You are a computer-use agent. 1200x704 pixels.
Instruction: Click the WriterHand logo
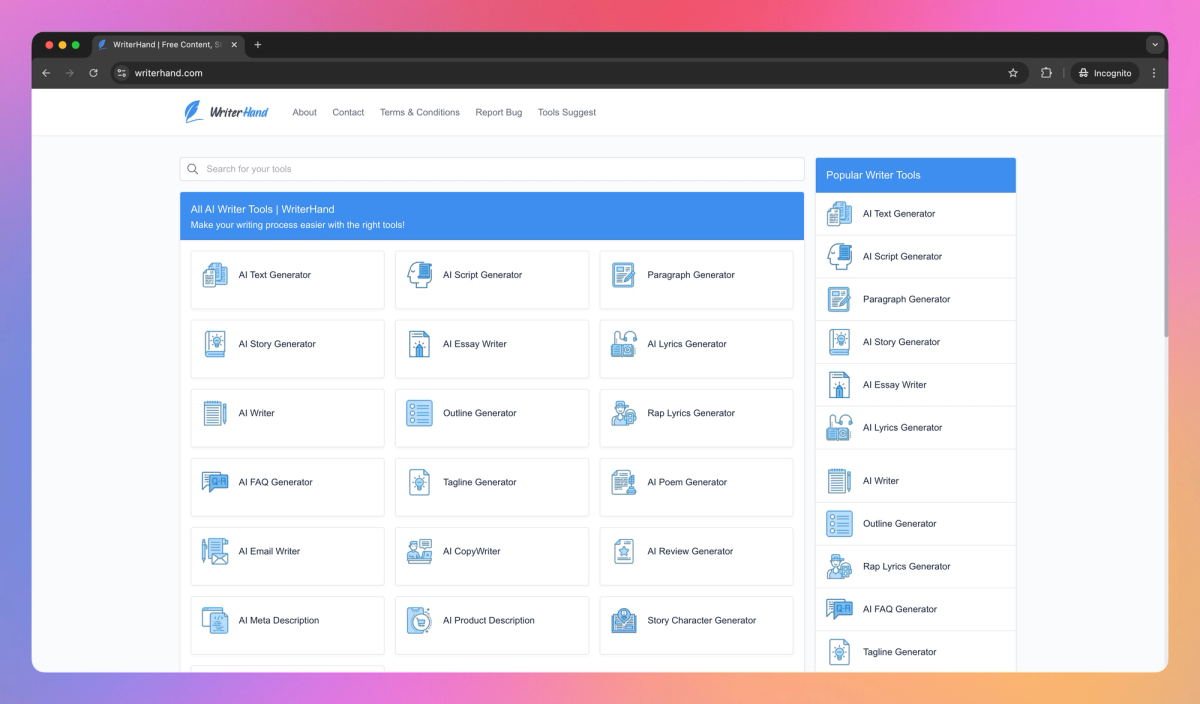click(x=226, y=112)
